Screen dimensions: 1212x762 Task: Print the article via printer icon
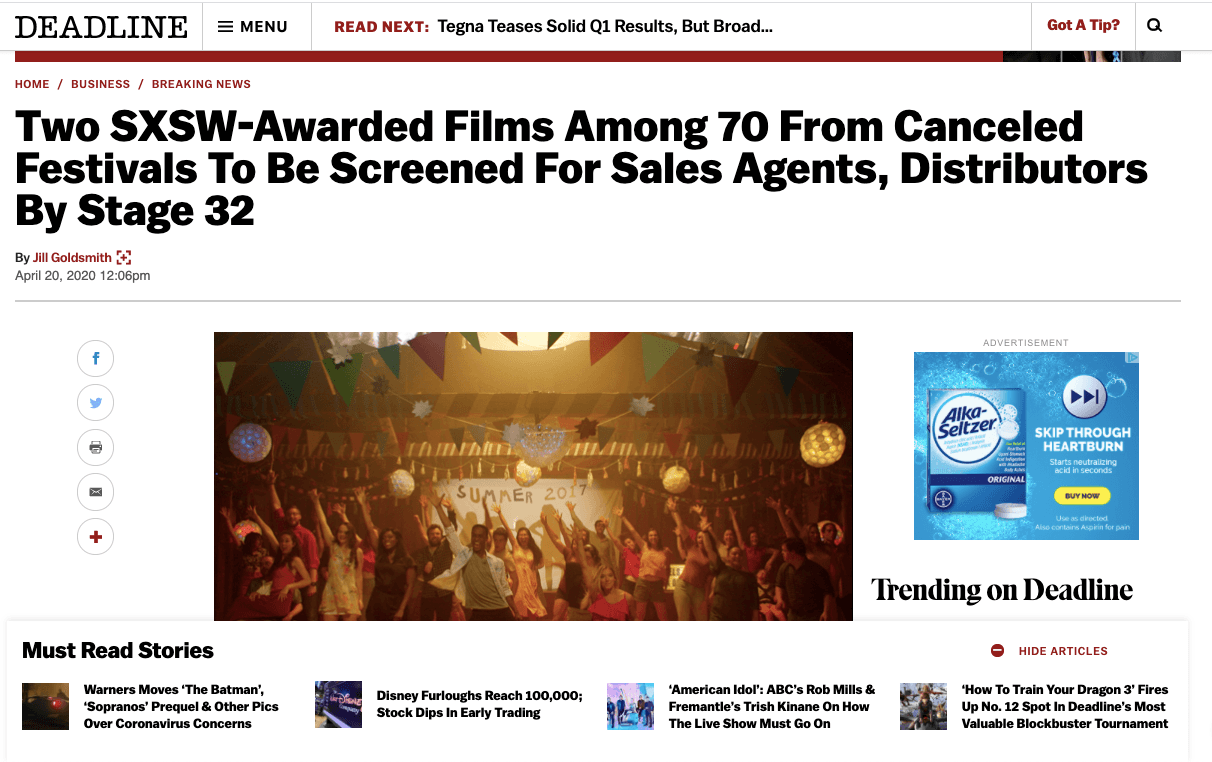[95, 447]
